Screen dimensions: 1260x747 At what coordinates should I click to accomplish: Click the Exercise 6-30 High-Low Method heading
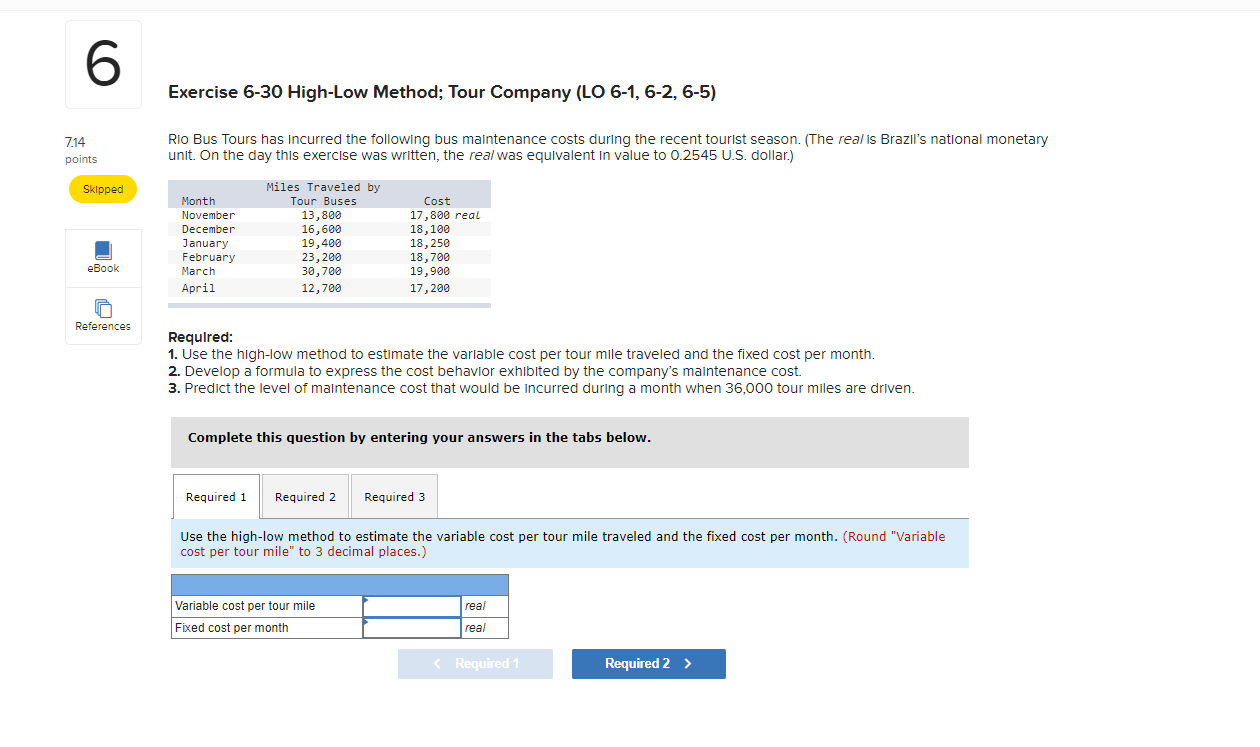click(x=442, y=92)
